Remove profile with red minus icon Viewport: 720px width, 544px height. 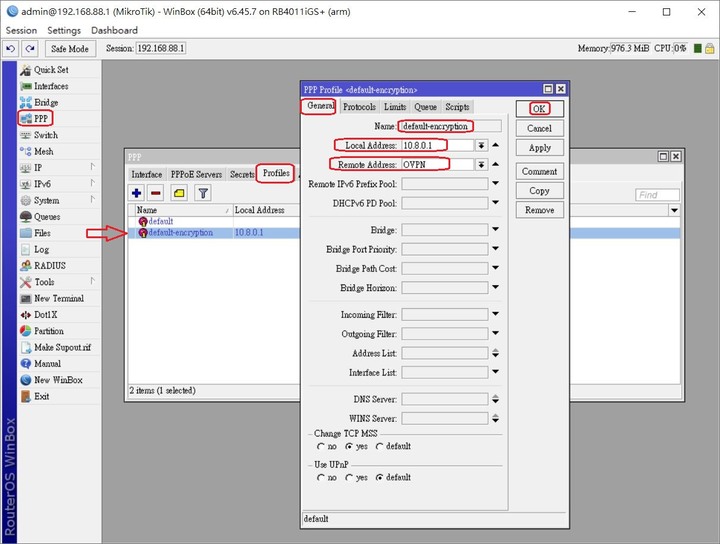click(156, 193)
